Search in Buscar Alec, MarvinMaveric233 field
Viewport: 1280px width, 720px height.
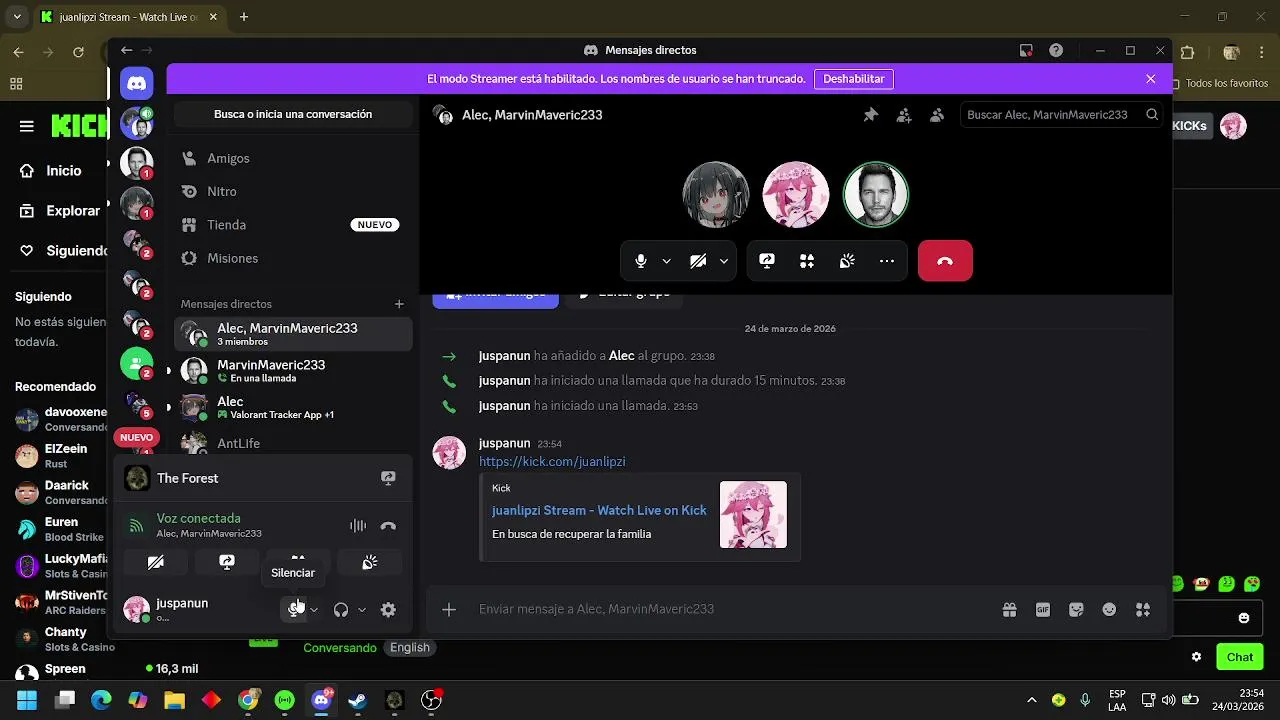click(1062, 115)
